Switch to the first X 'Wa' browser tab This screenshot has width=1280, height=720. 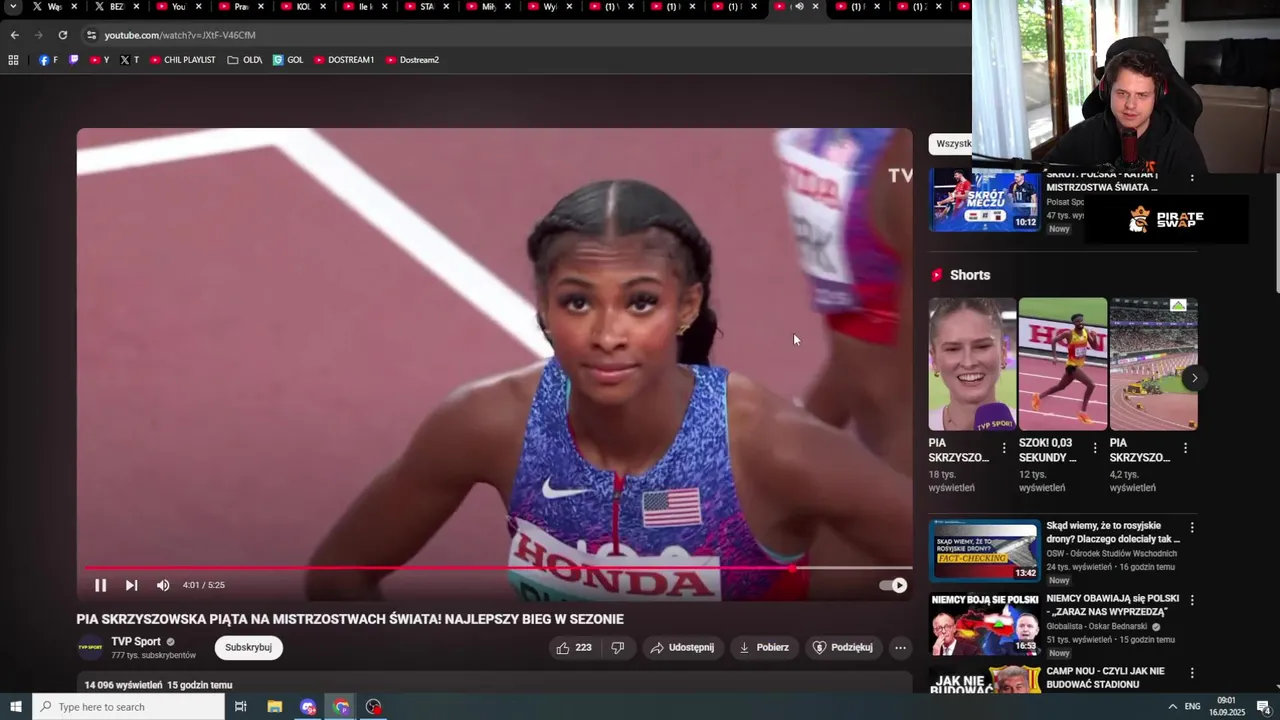tap(52, 7)
